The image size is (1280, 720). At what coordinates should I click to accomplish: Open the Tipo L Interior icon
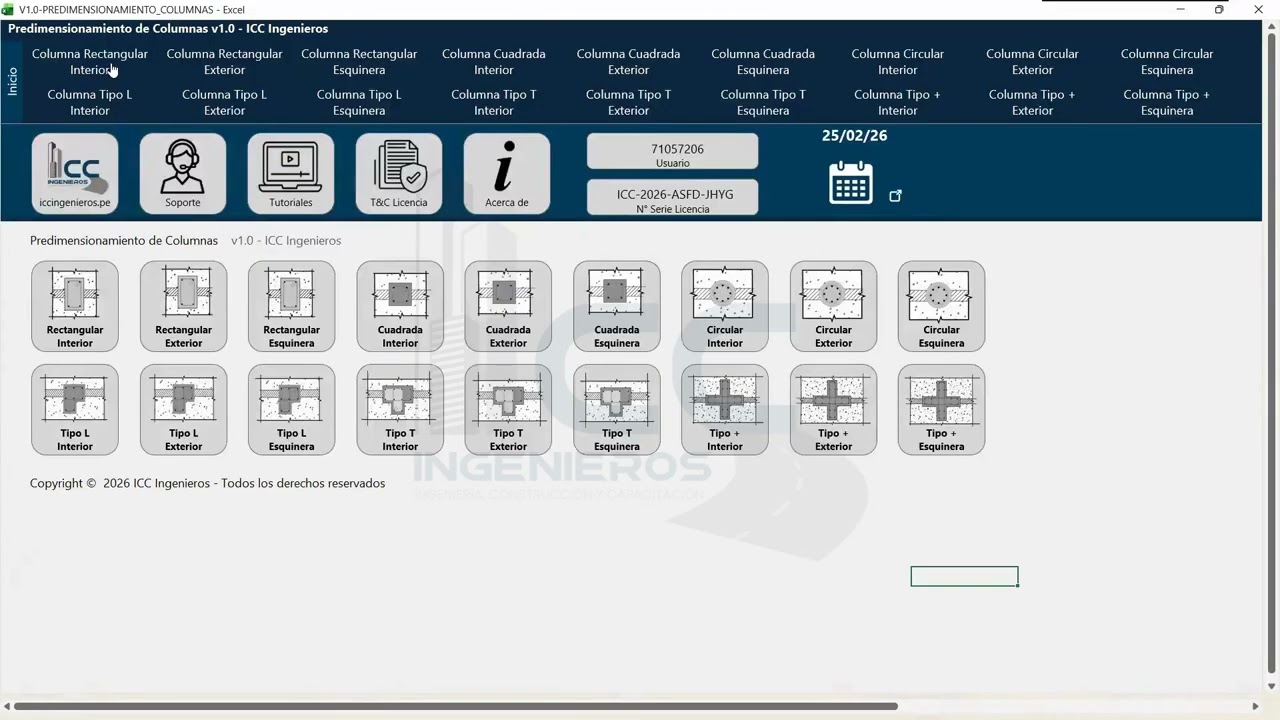75,410
